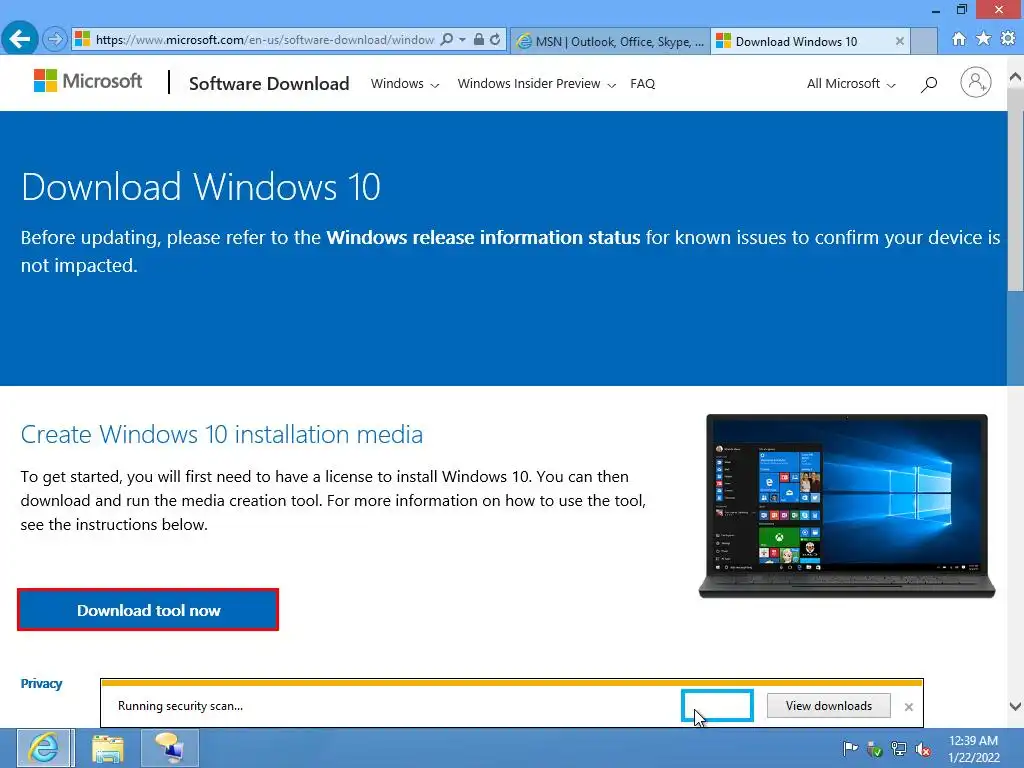Viewport: 1024px width, 768px height.
Task: Switch to the MSN Outlook tab
Action: click(x=610, y=41)
